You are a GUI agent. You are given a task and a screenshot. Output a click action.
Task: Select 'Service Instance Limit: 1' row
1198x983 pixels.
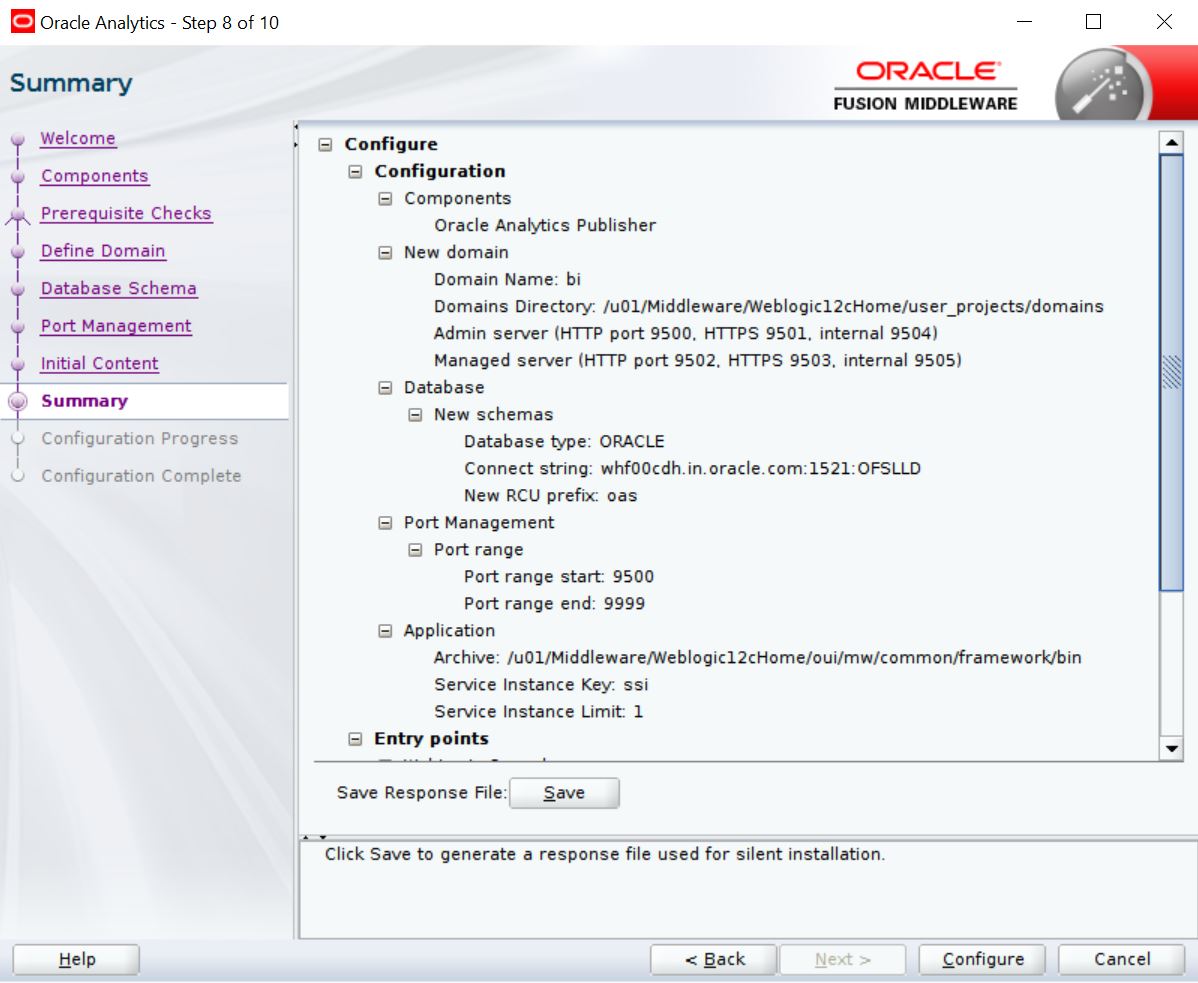[x=539, y=712]
